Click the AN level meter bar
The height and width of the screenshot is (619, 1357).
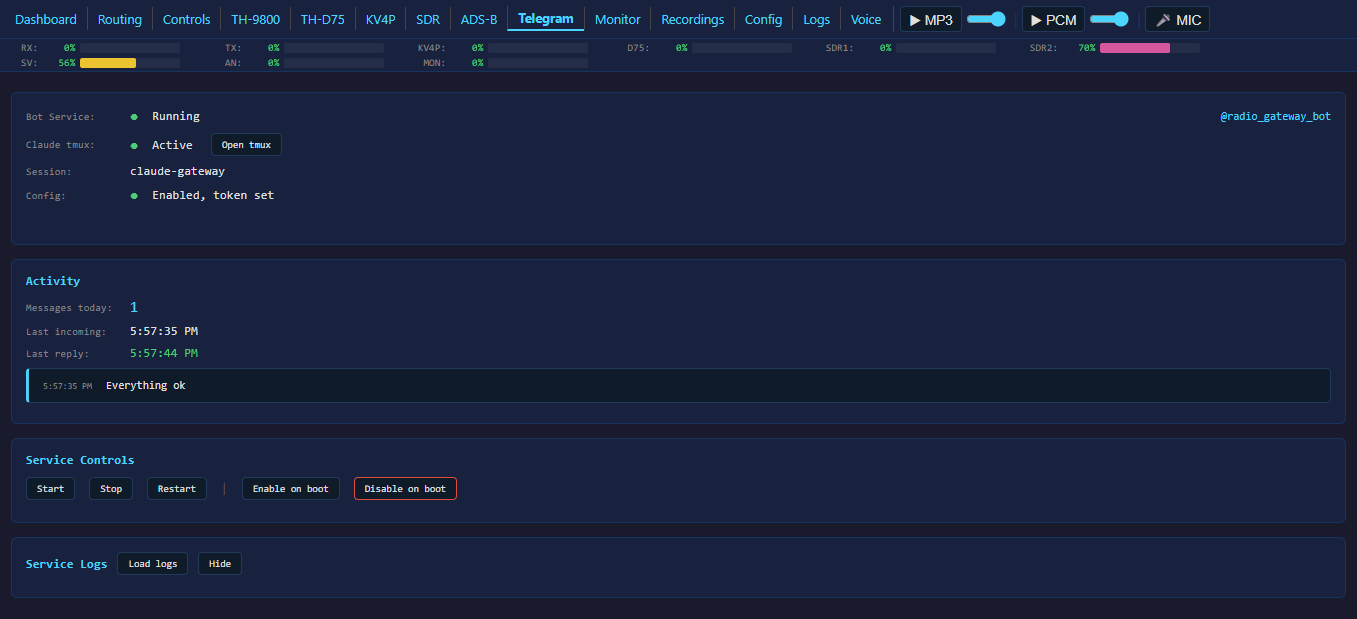(x=334, y=63)
